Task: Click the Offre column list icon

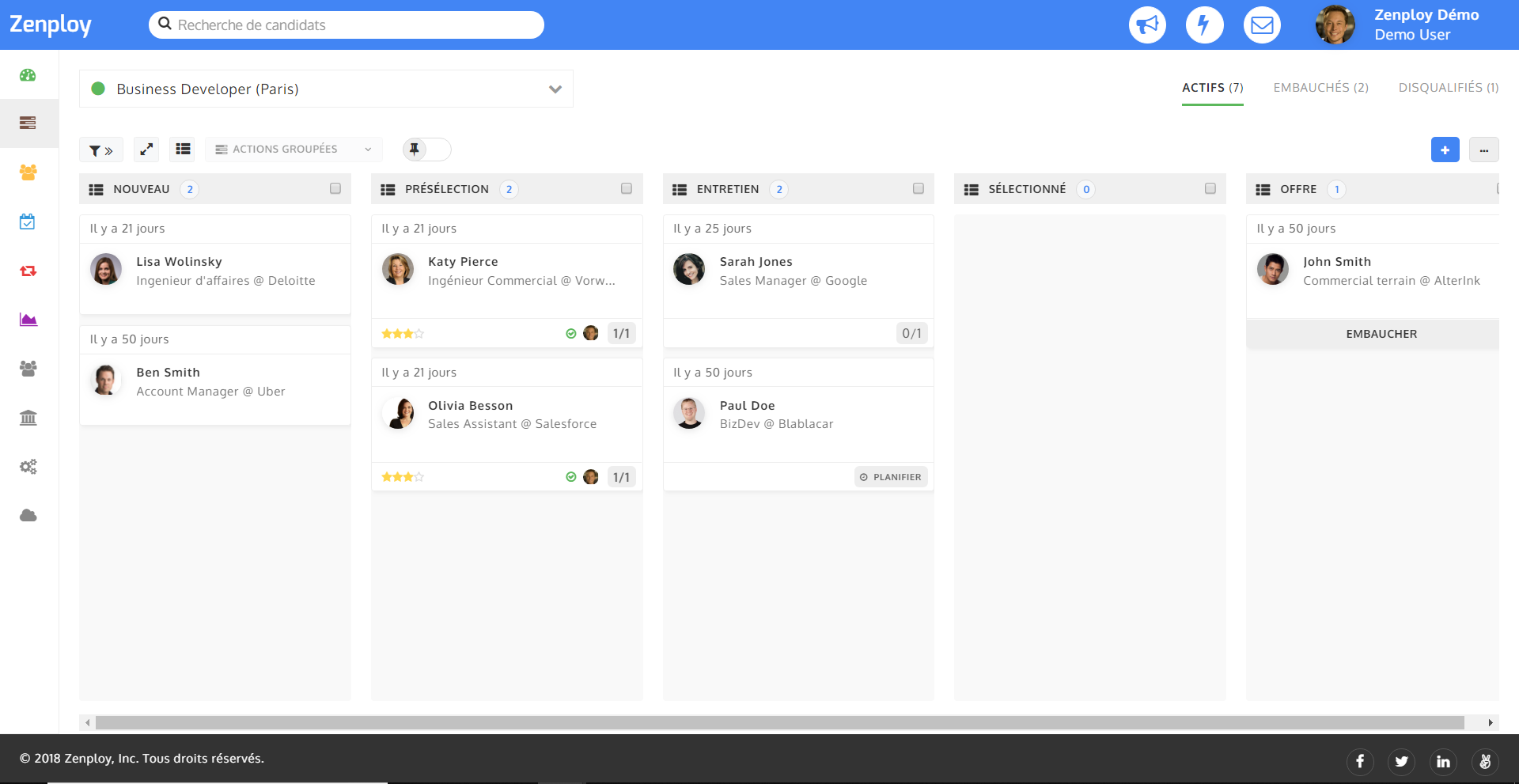Action: 1263,190
